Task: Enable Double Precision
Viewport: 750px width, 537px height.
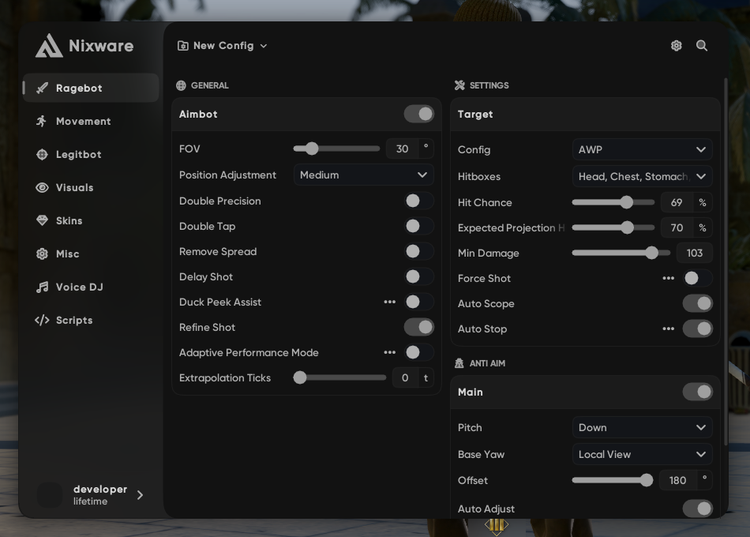Action: (x=419, y=201)
